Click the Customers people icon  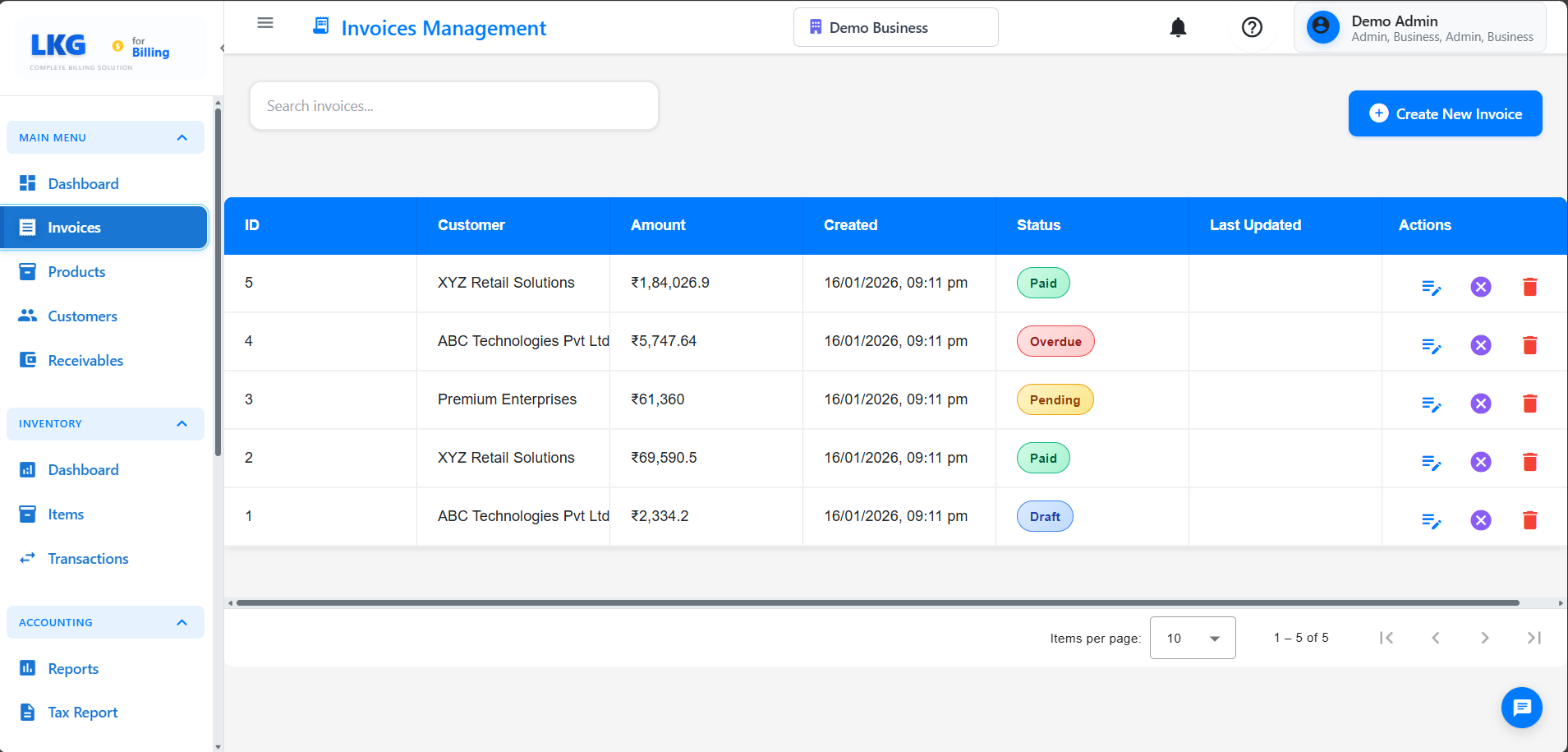[27, 316]
